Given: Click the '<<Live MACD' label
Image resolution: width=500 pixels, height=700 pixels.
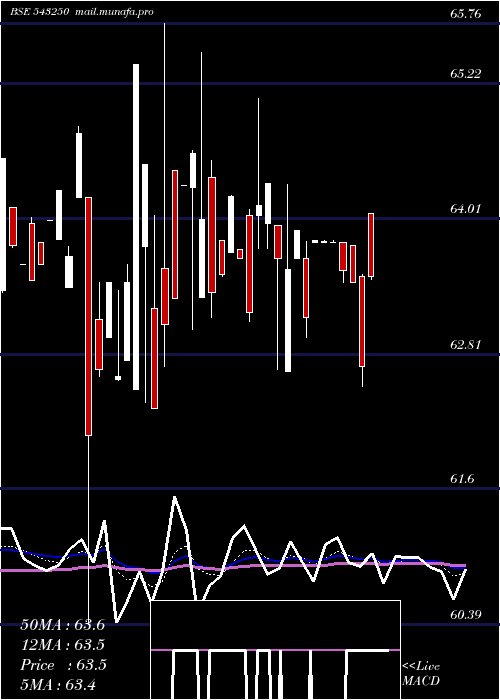Looking at the screenshot, I should [421, 673].
